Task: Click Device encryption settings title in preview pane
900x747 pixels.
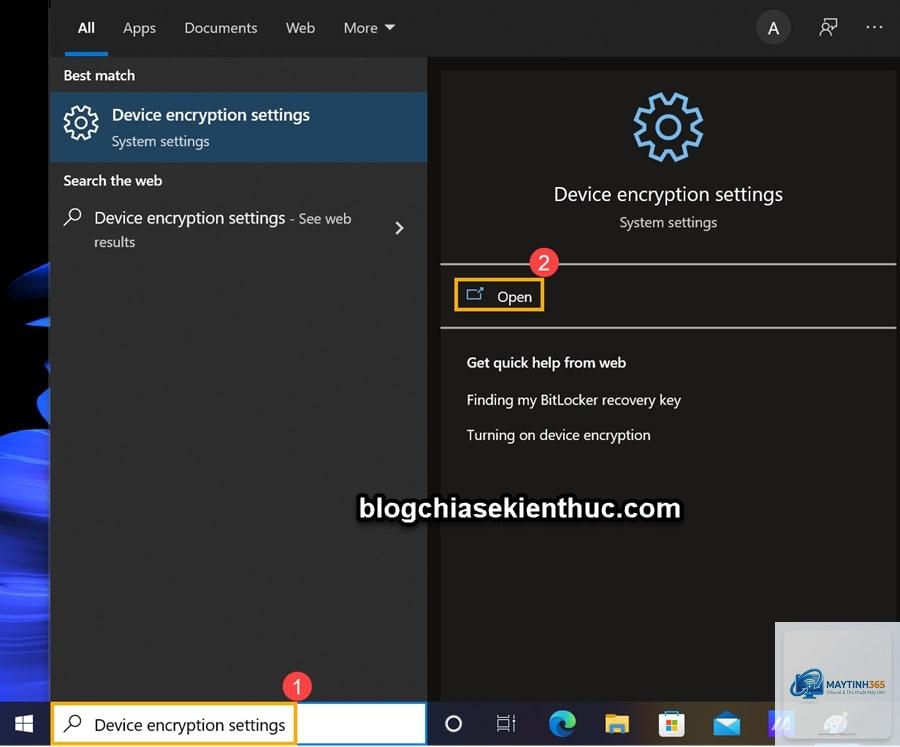Action: (668, 195)
